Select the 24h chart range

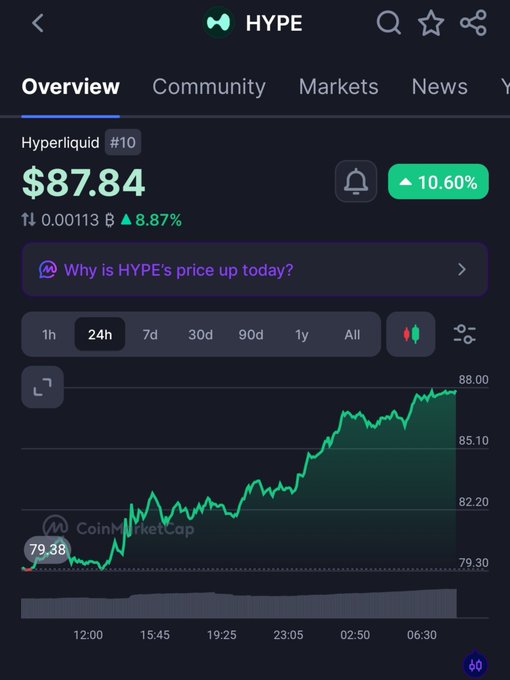point(100,334)
